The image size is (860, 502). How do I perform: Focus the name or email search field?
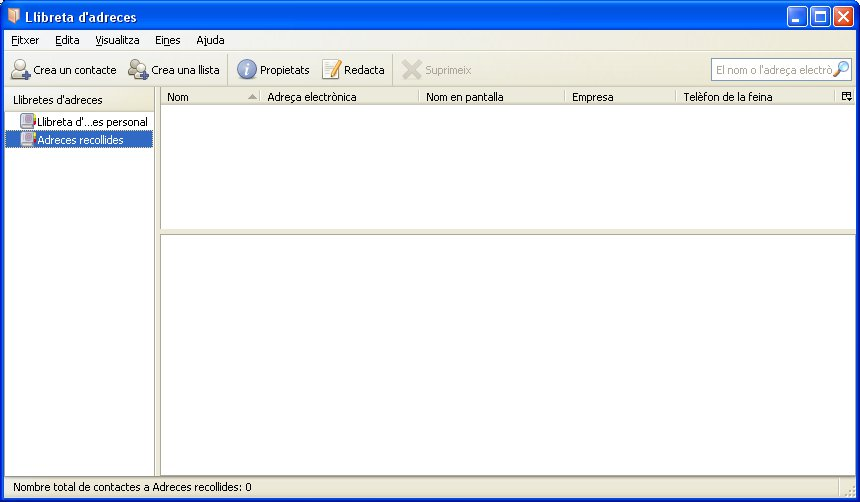tap(772, 70)
